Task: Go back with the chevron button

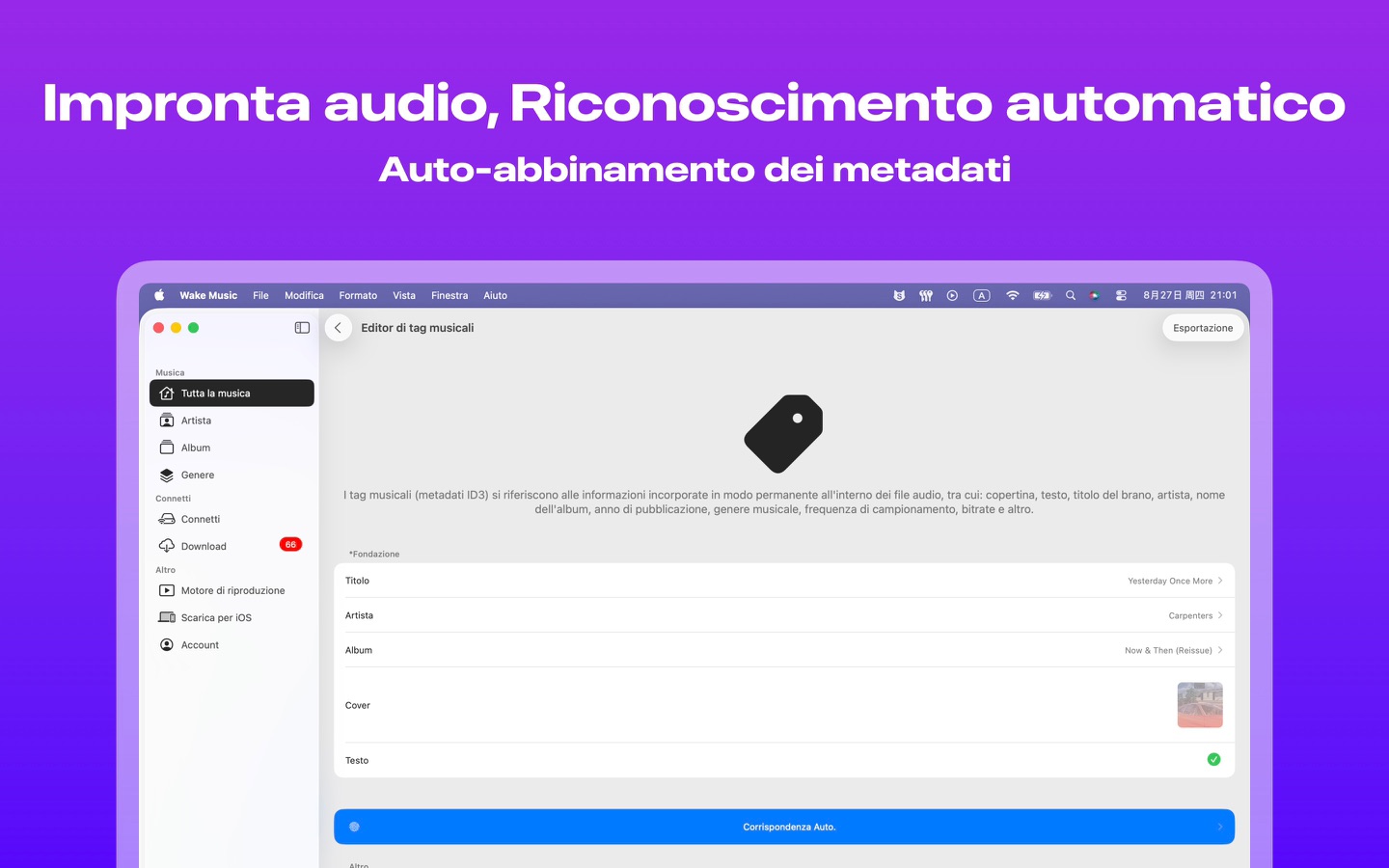Action: [x=338, y=328]
